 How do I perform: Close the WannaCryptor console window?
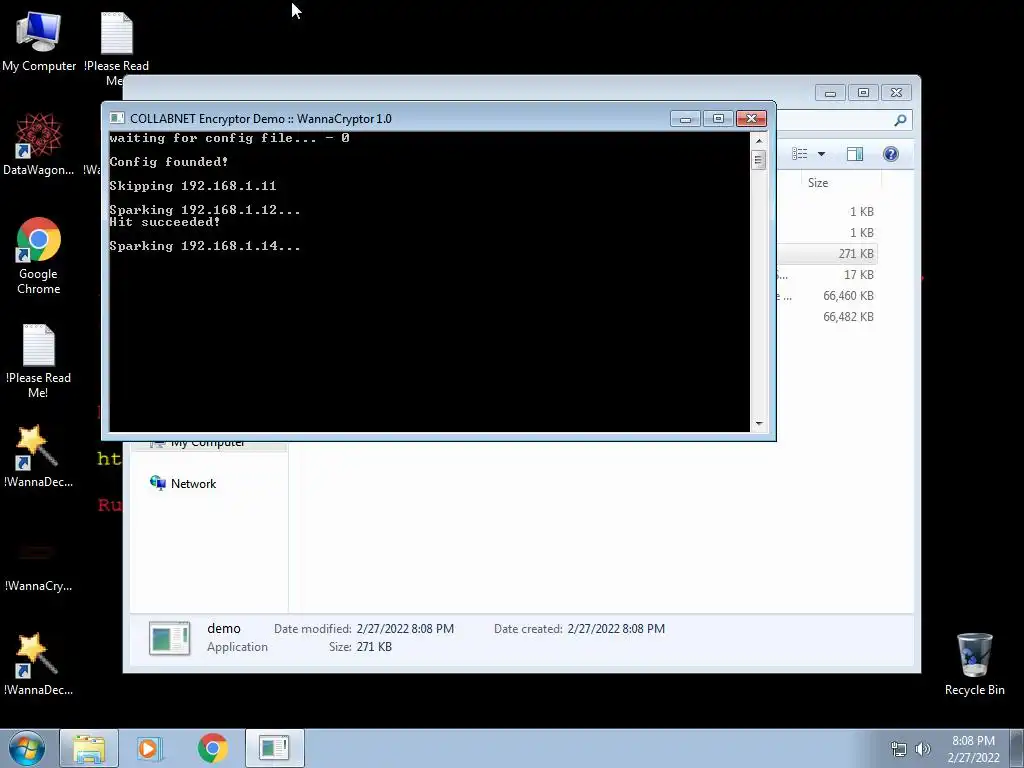click(x=751, y=119)
